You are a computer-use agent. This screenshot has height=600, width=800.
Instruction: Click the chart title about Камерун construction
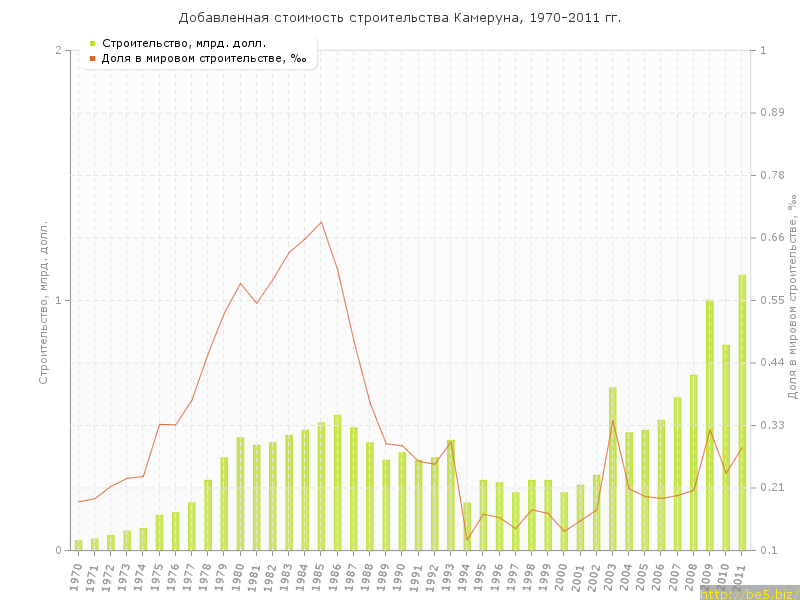400,18
